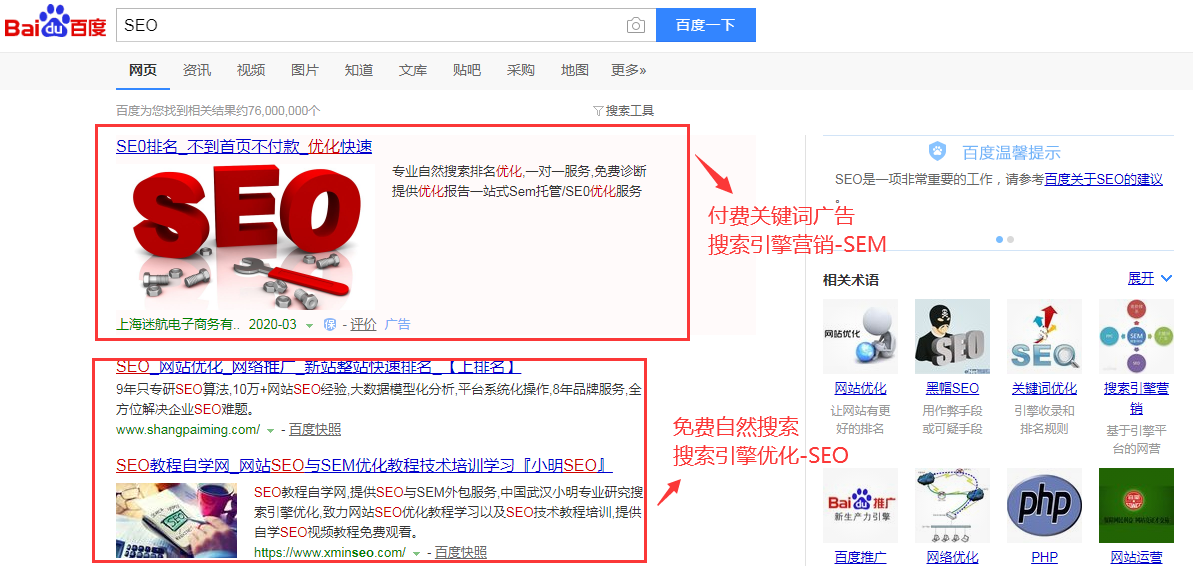Open the 黑帽SEO term link
Viewport: 1193px width, 566px height.
pos(953,389)
